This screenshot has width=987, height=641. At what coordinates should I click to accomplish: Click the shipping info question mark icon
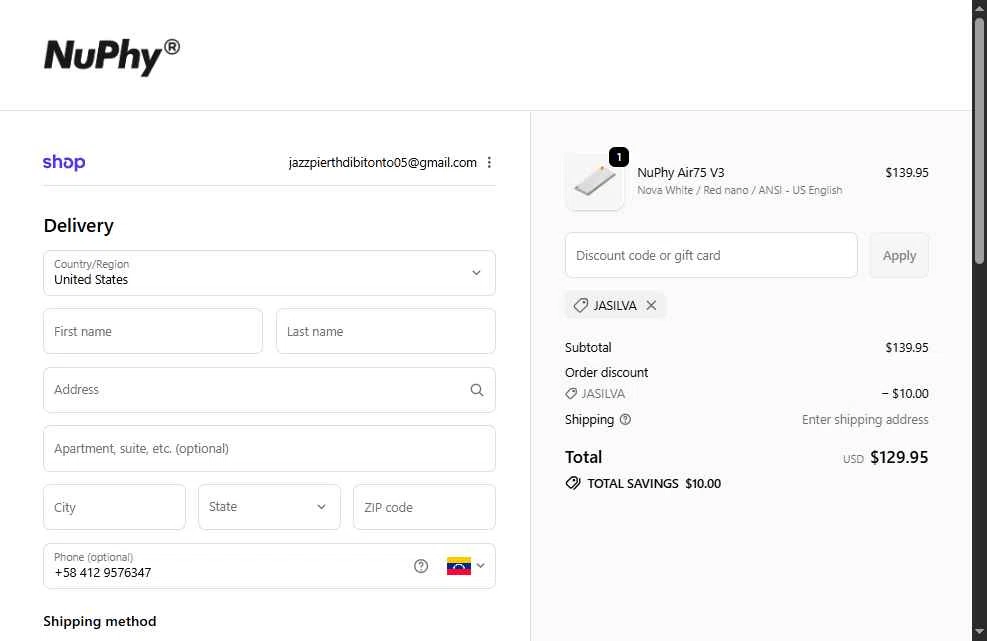[625, 419]
